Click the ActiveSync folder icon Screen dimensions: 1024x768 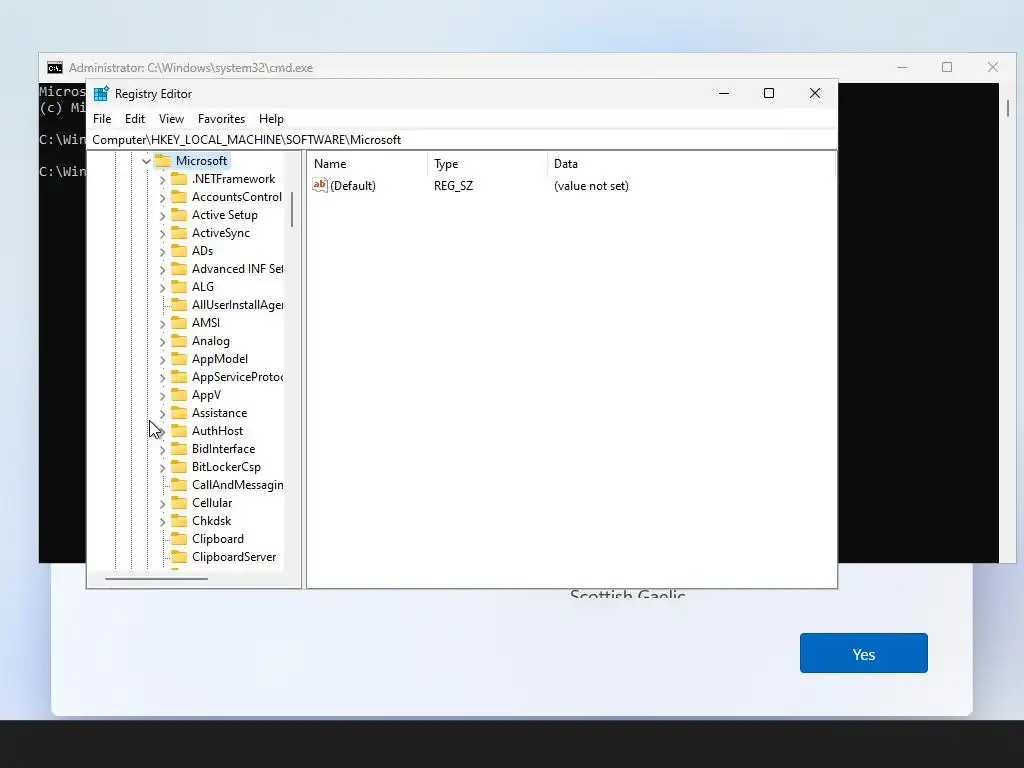pyautogui.click(x=179, y=232)
